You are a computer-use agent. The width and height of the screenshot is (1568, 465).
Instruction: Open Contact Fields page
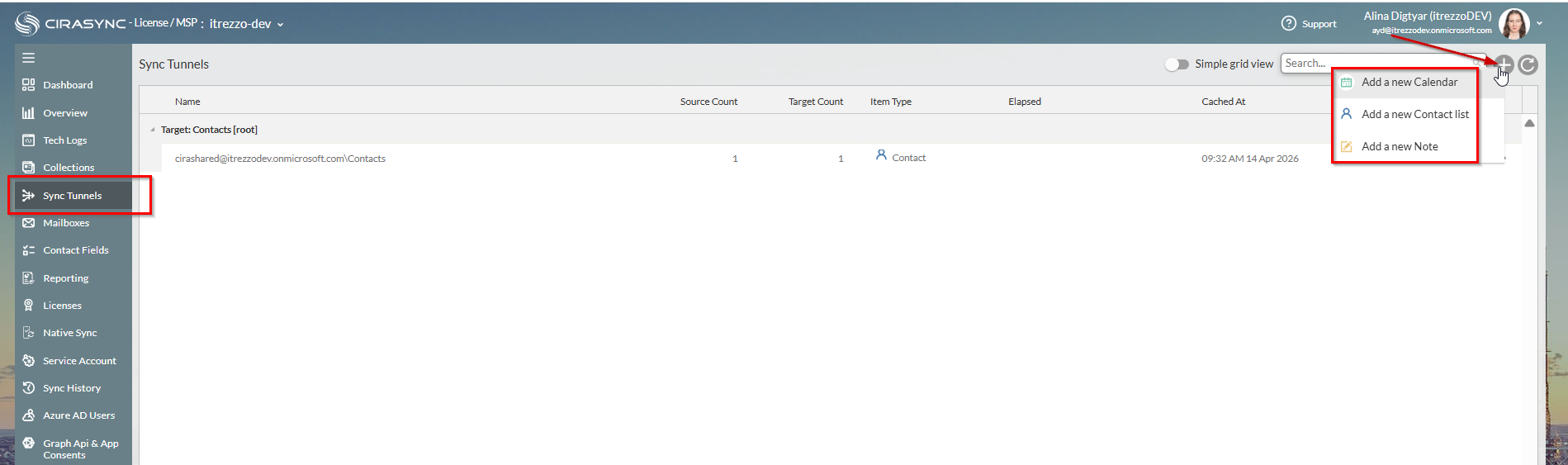(76, 250)
